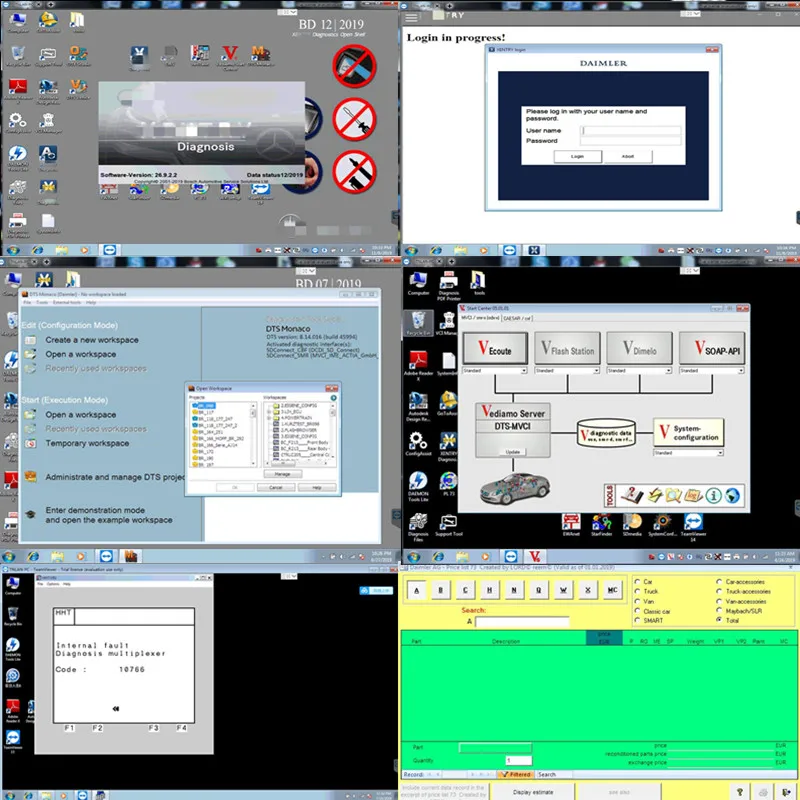This screenshot has width=800, height=800.
Task: Select the Classic car radio button
Action: tap(637, 611)
